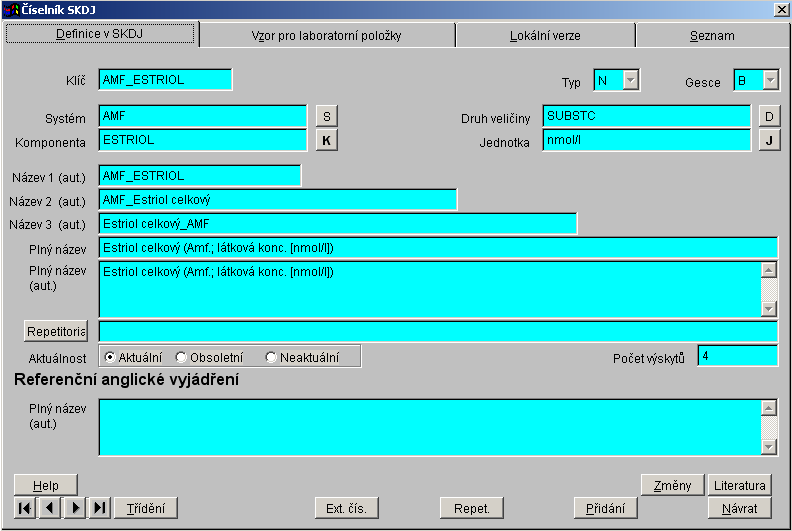
Task: Click the Přidání button
Action: pos(605,508)
